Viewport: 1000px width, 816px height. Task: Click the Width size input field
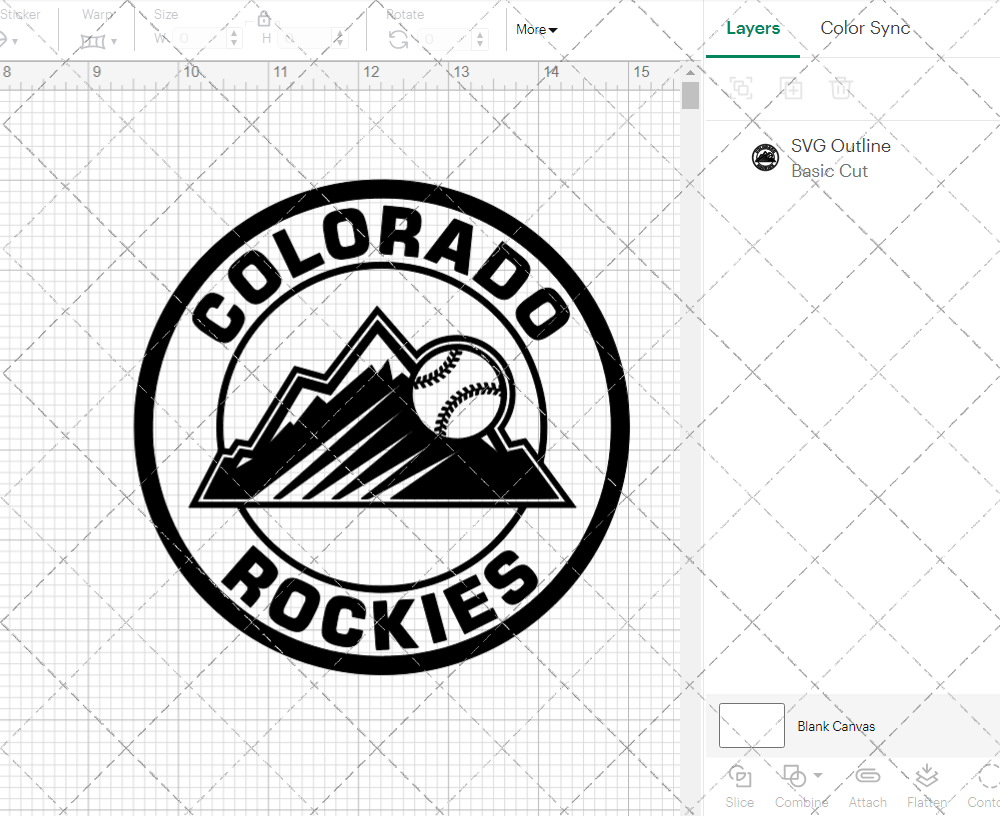(x=201, y=39)
